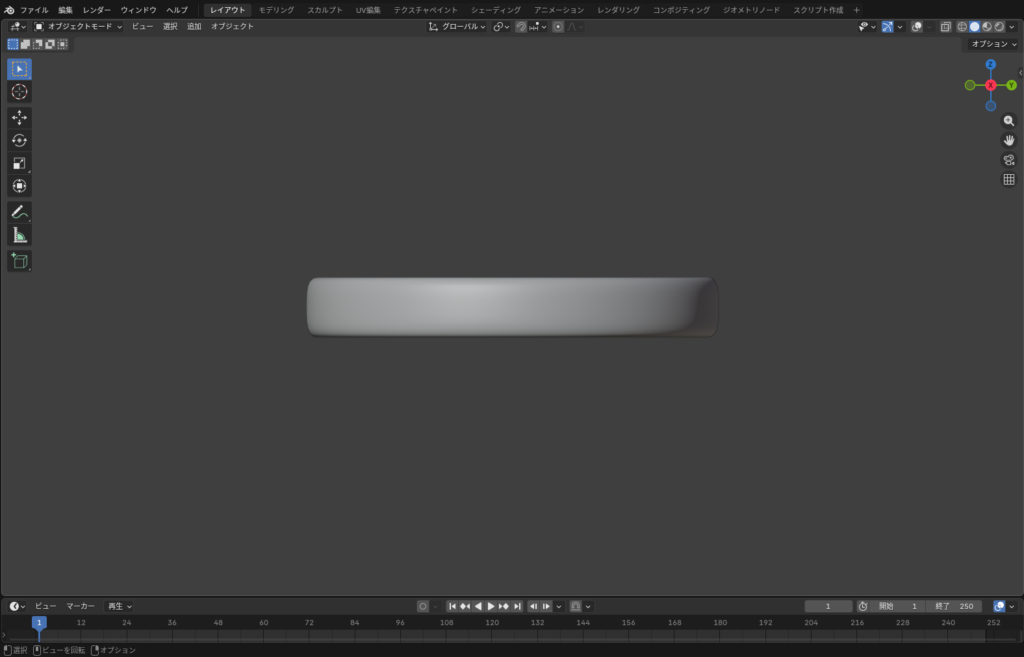The height and width of the screenshot is (657, 1024).
Task: Open the オプション dropdown
Action: tap(993, 44)
